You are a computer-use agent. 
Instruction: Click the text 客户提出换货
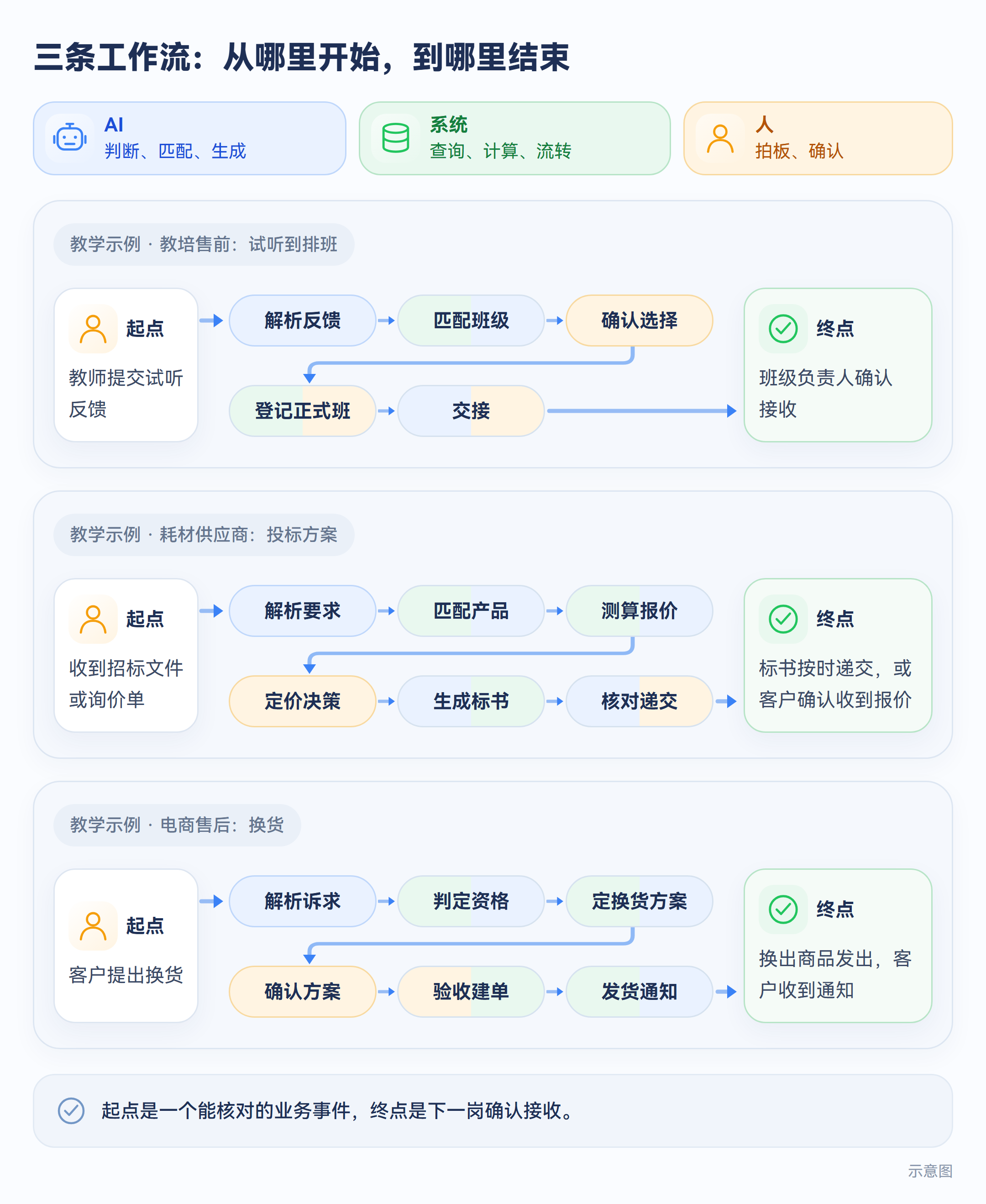pyautogui.click(x=126, y=975)
